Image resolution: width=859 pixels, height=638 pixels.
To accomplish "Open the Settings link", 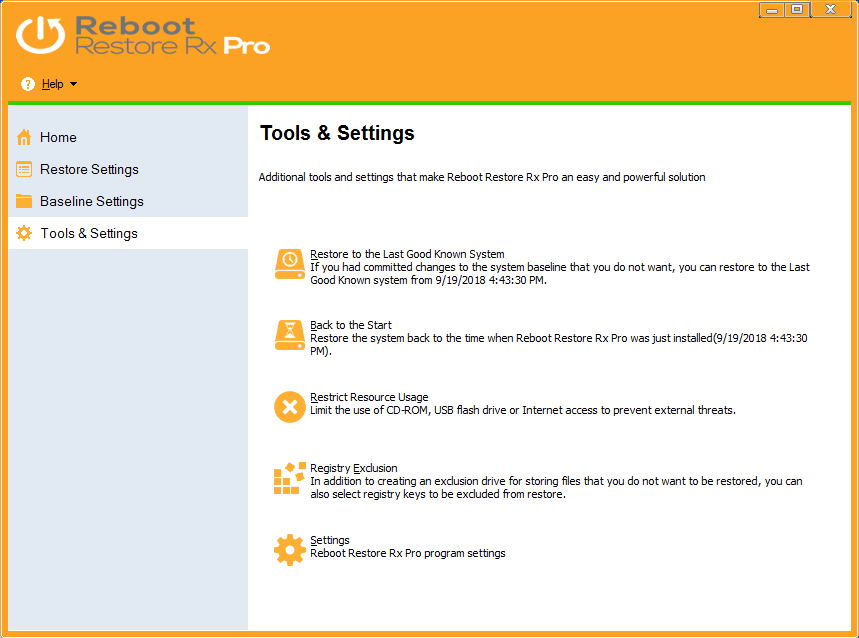I will click(x=330, y=540).
